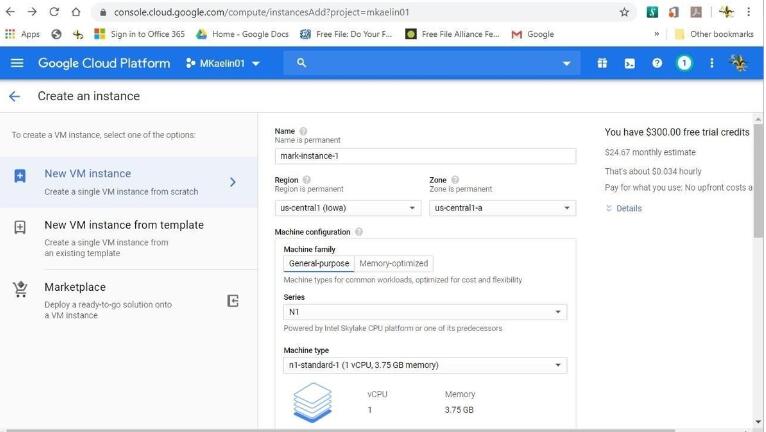
Task: Click the browser forward arrow
Action: [x=32, y=12]
